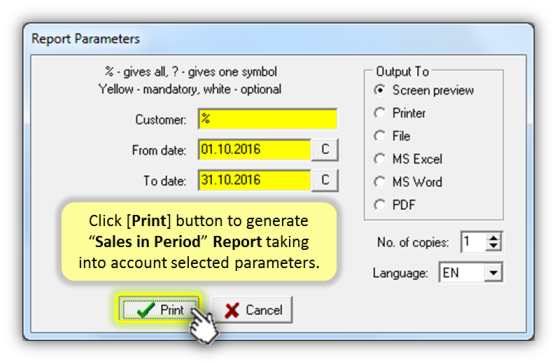Open the Language dropdown arrow
The image size is (557, 363).
pos(493,273)
